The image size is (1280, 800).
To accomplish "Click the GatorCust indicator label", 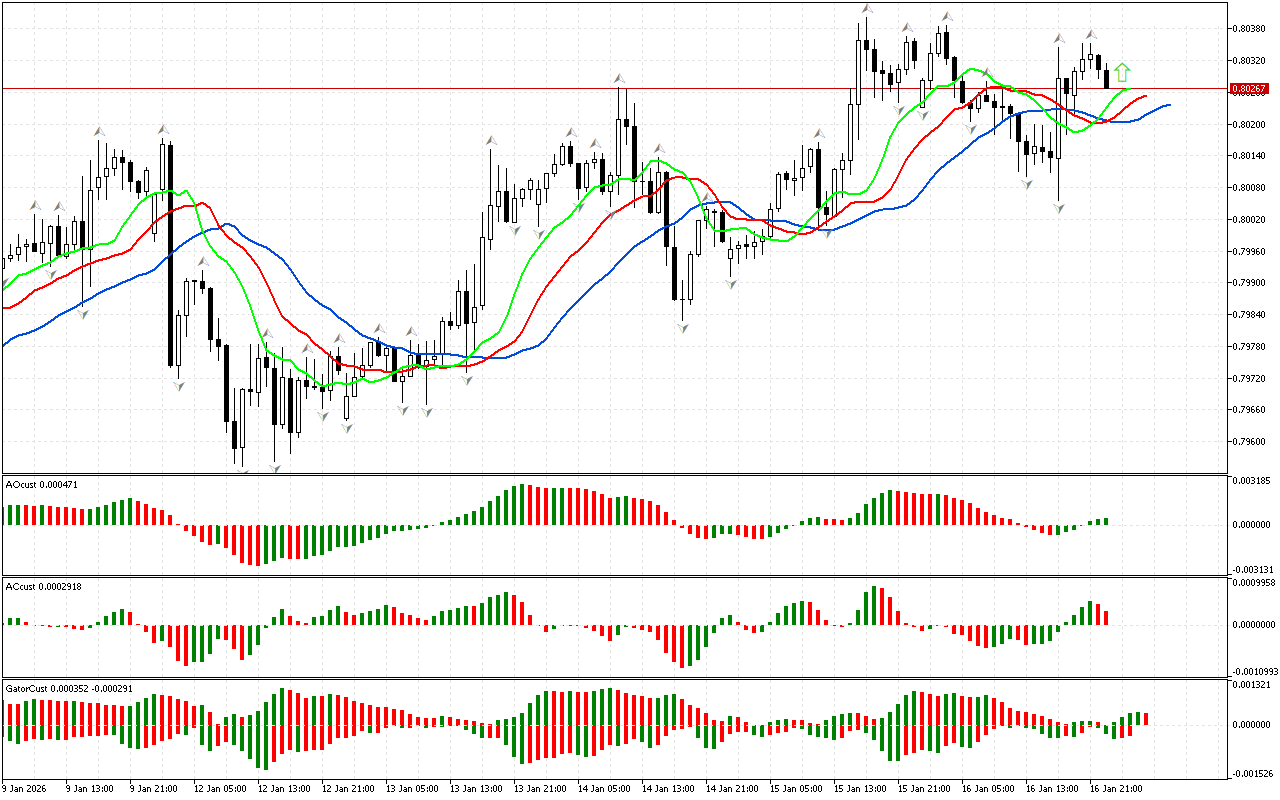I will [69, 689].
